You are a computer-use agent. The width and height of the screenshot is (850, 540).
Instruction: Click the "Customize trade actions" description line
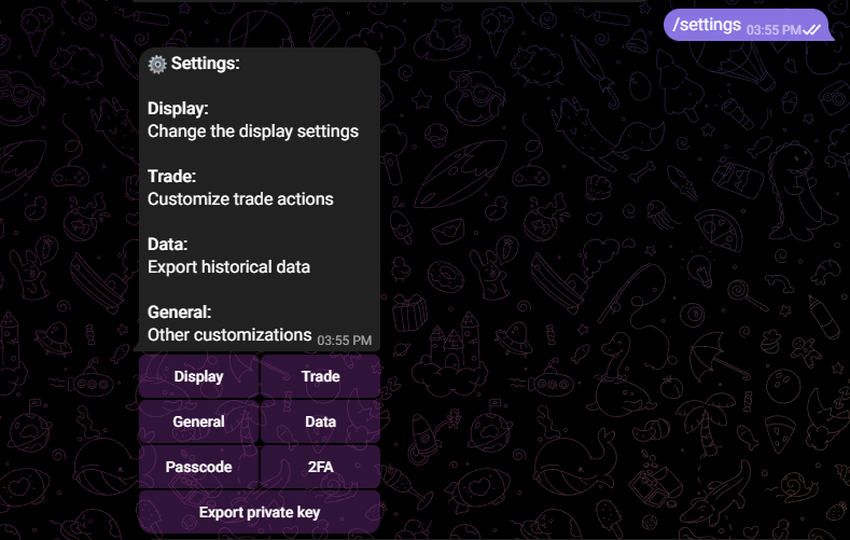[240, 199]
